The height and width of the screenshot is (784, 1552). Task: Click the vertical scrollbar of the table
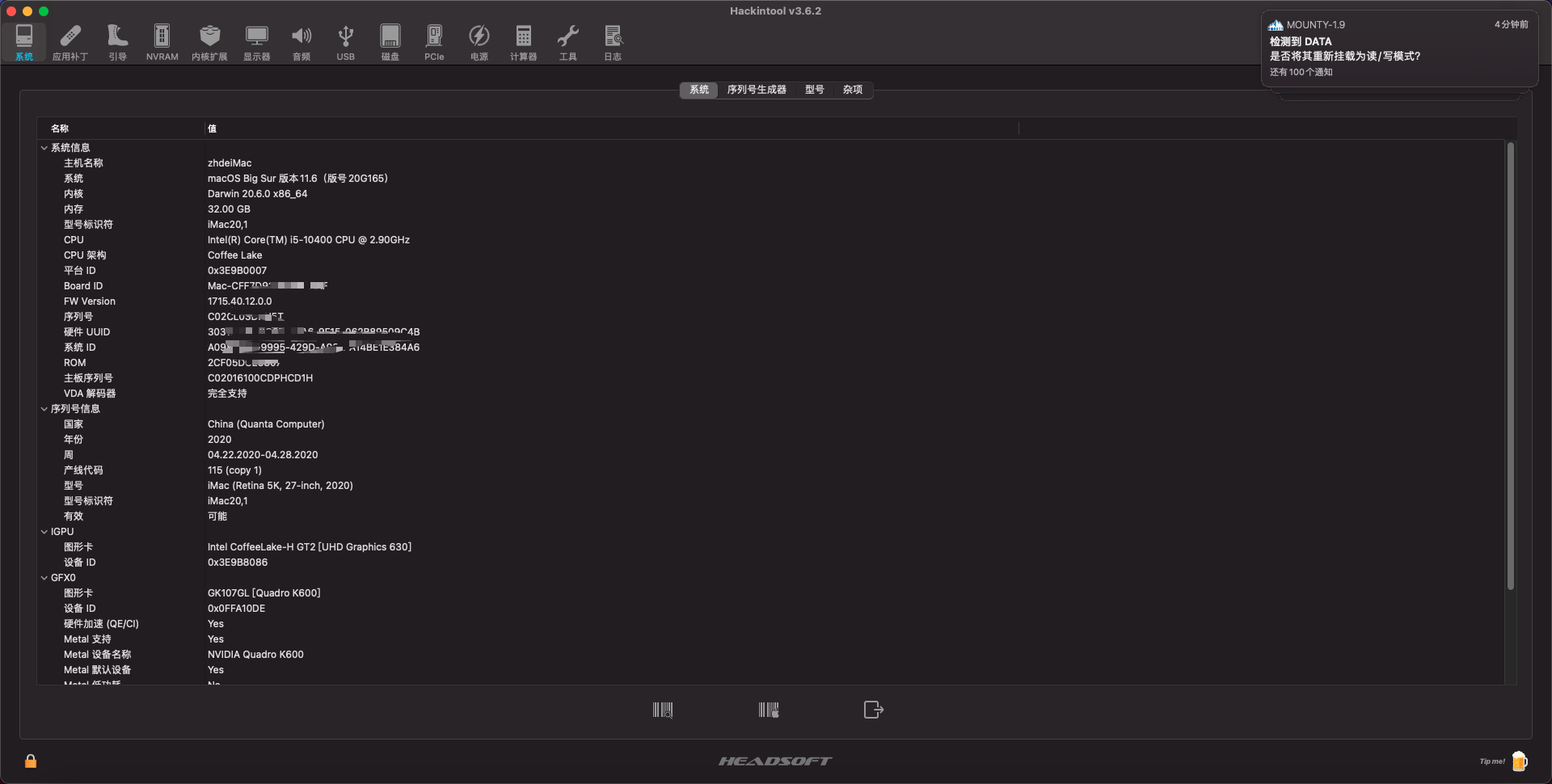pos(1510,366)
